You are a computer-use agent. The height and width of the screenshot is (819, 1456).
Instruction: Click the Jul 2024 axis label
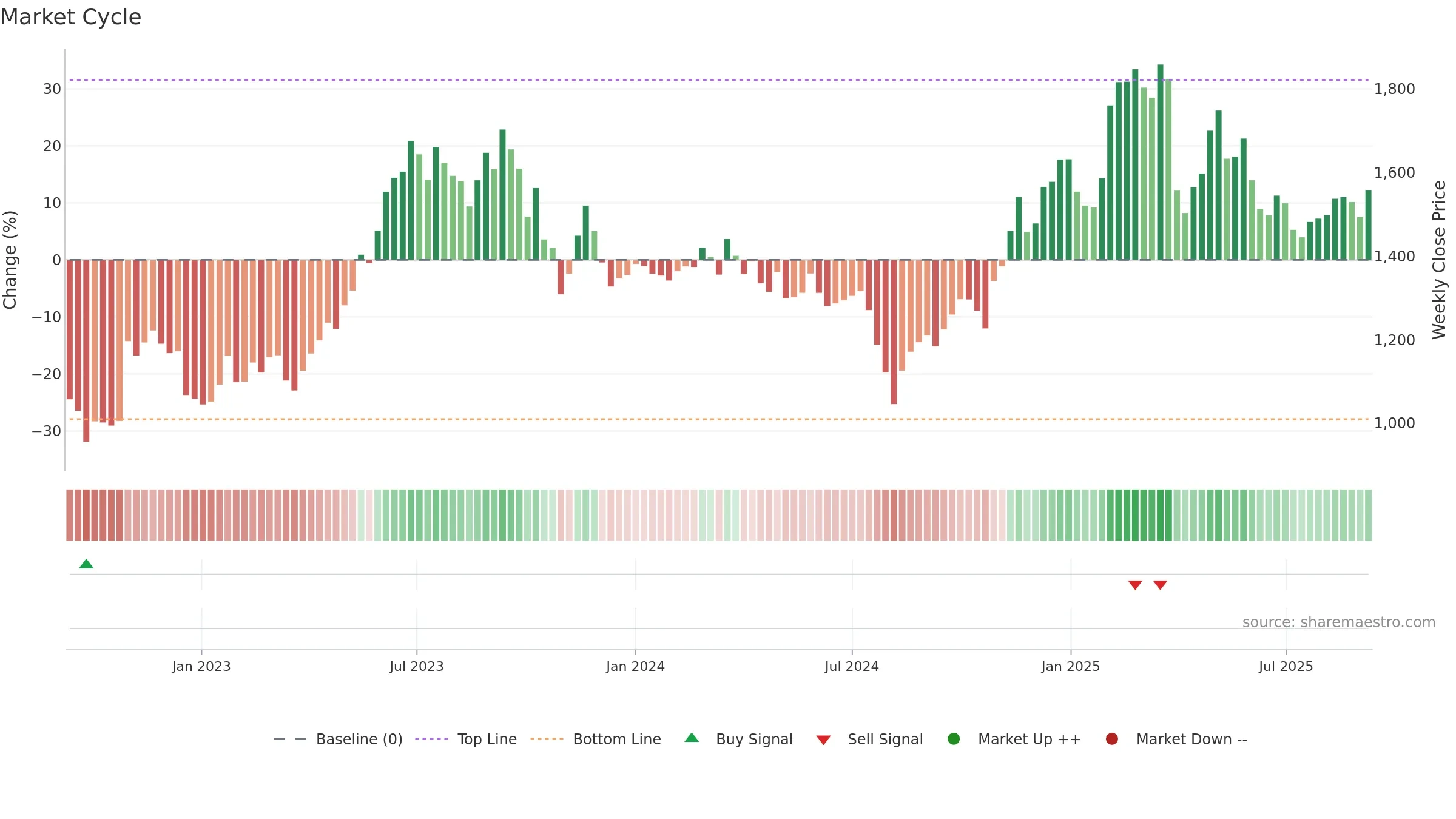point(852,666)
